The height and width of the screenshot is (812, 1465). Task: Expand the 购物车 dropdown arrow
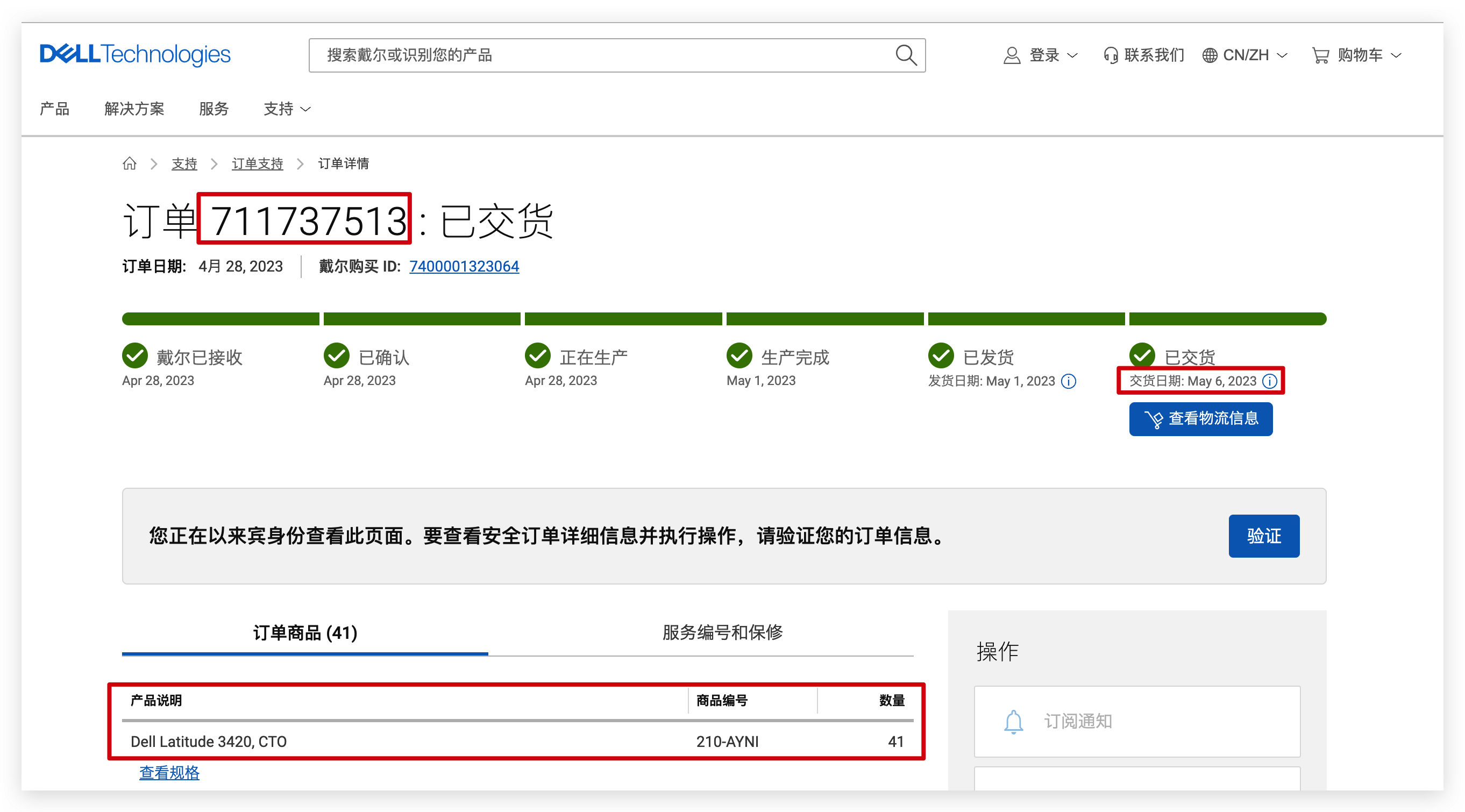pyautogui.click(x=1396, y=55)
